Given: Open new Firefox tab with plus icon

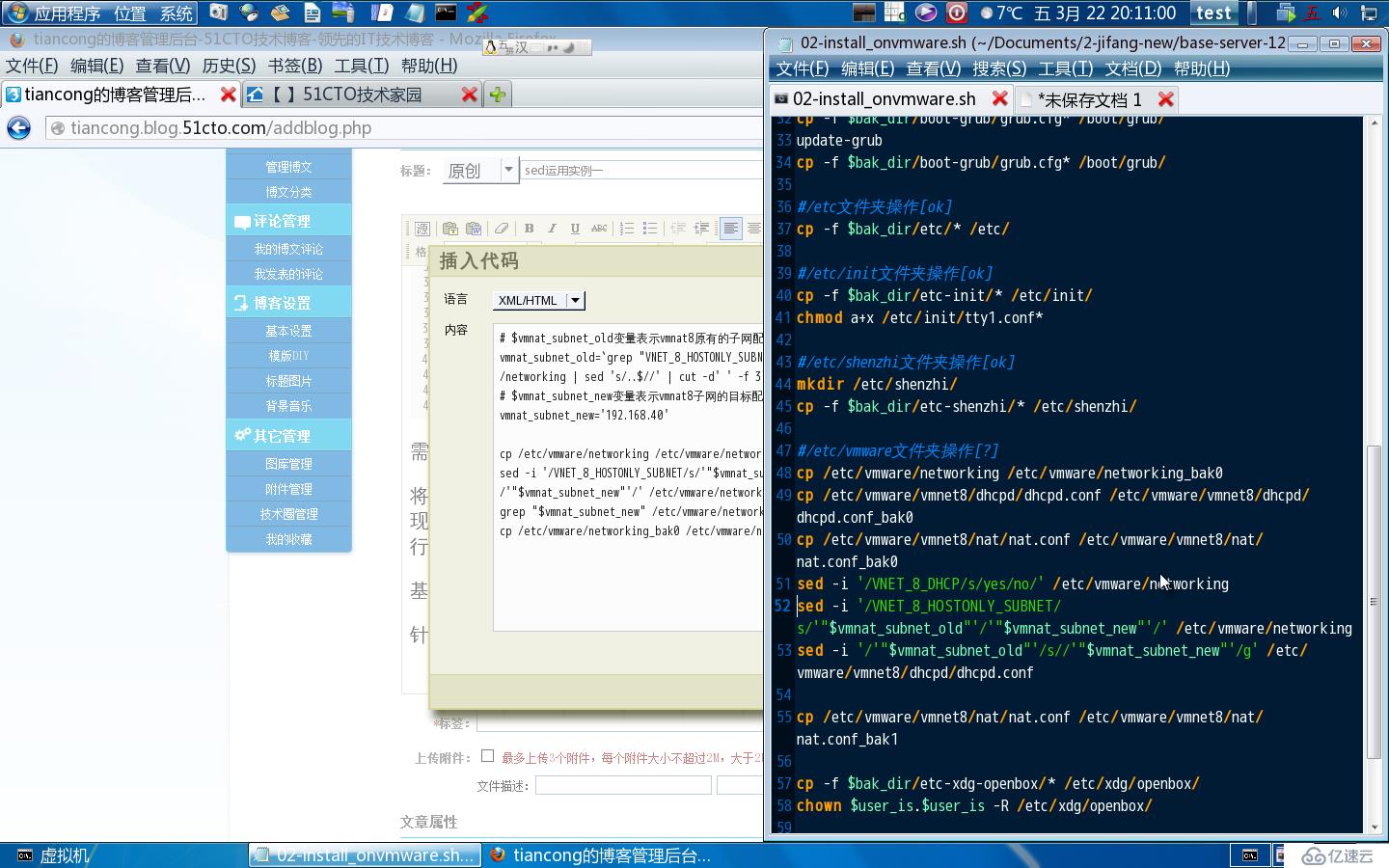Looking at the screenshot, I should coord(498,95).
